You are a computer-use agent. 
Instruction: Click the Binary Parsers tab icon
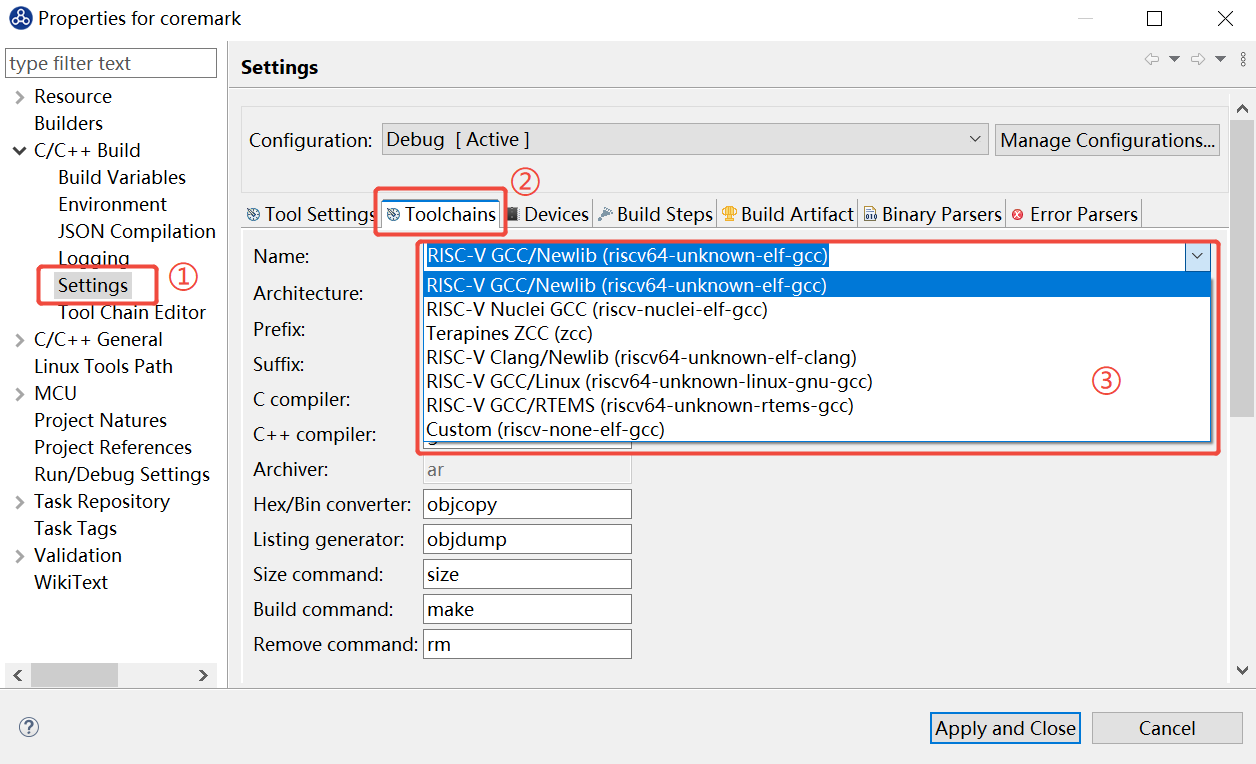(870, 214)
